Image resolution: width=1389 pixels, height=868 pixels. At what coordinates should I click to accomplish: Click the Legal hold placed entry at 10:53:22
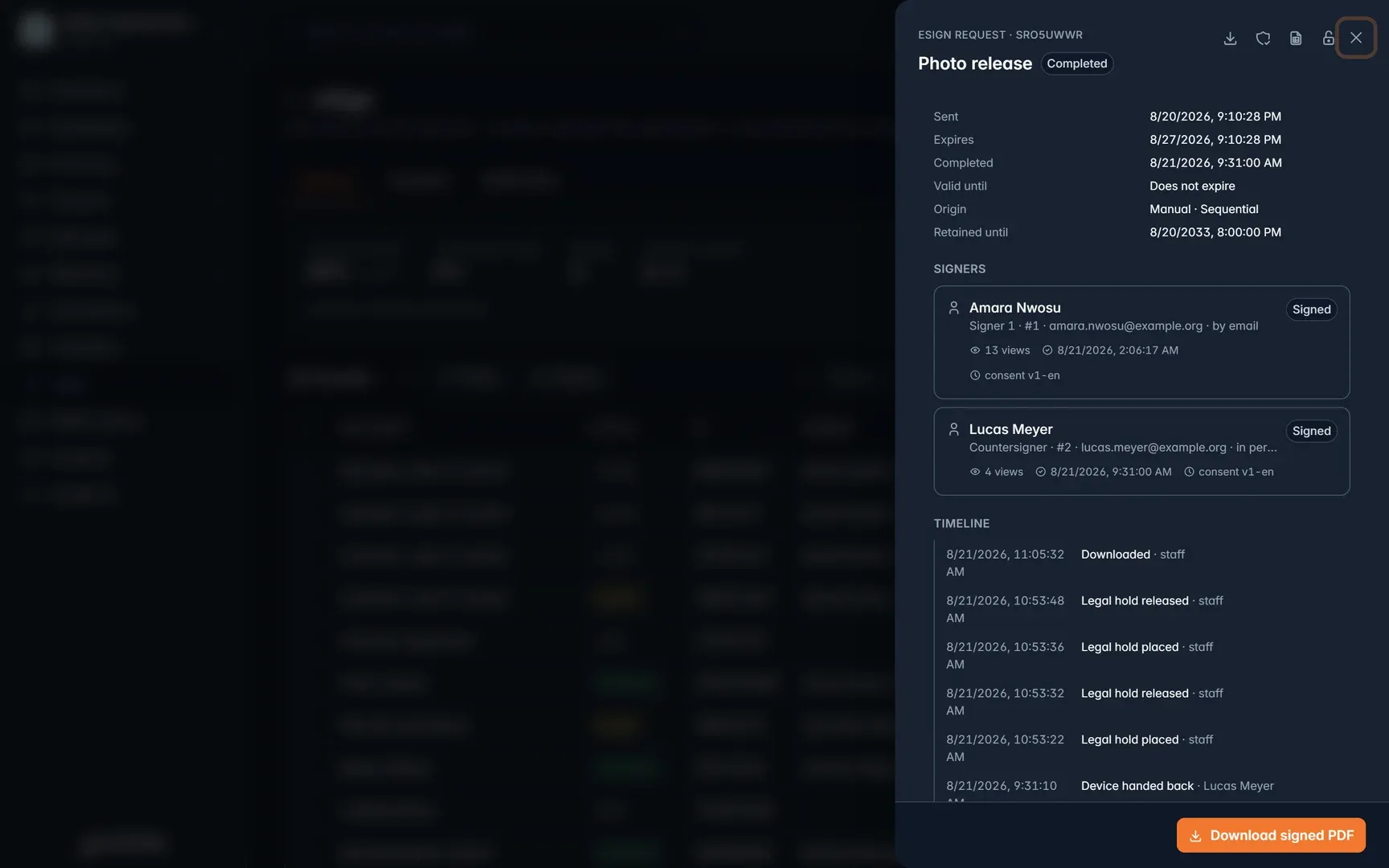click(1141, 747)
